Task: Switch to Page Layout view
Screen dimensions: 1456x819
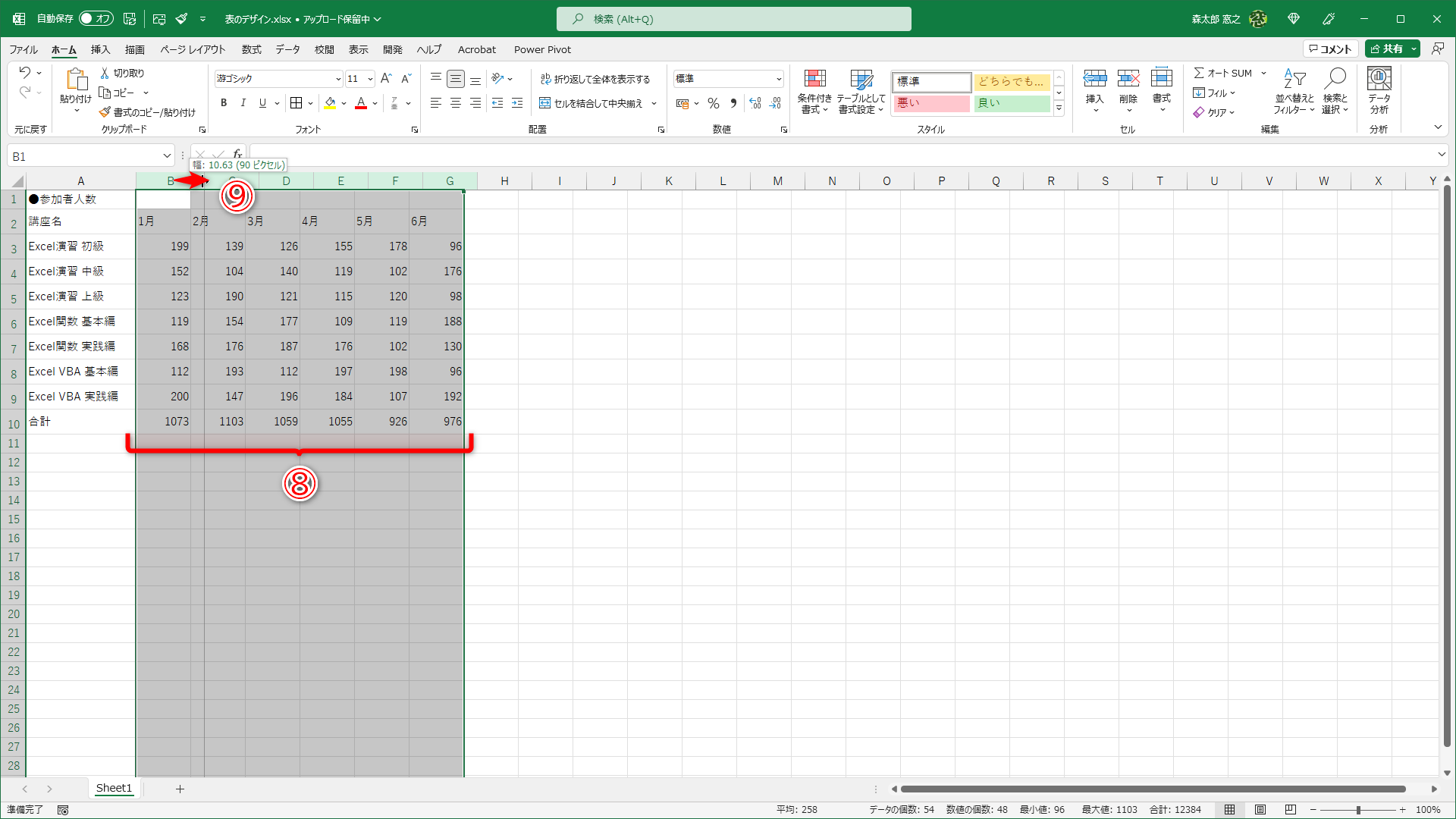Action: click(1260, 809)
